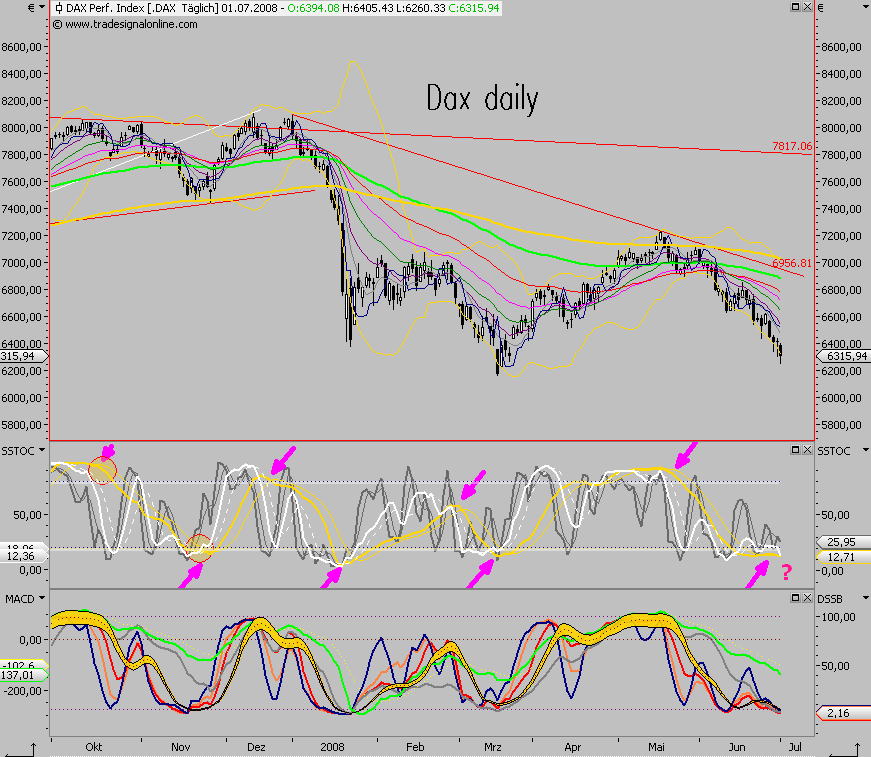Open the € currency dropdown on left axis
Image resolution: width=871 pixels, height=757 pixels.
[x=42, y=7]
